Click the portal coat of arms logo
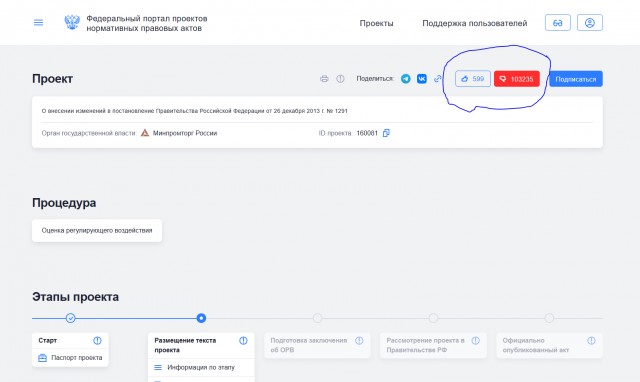The width and height of the screenshot is (640, 382). click(x=72, y=22)
